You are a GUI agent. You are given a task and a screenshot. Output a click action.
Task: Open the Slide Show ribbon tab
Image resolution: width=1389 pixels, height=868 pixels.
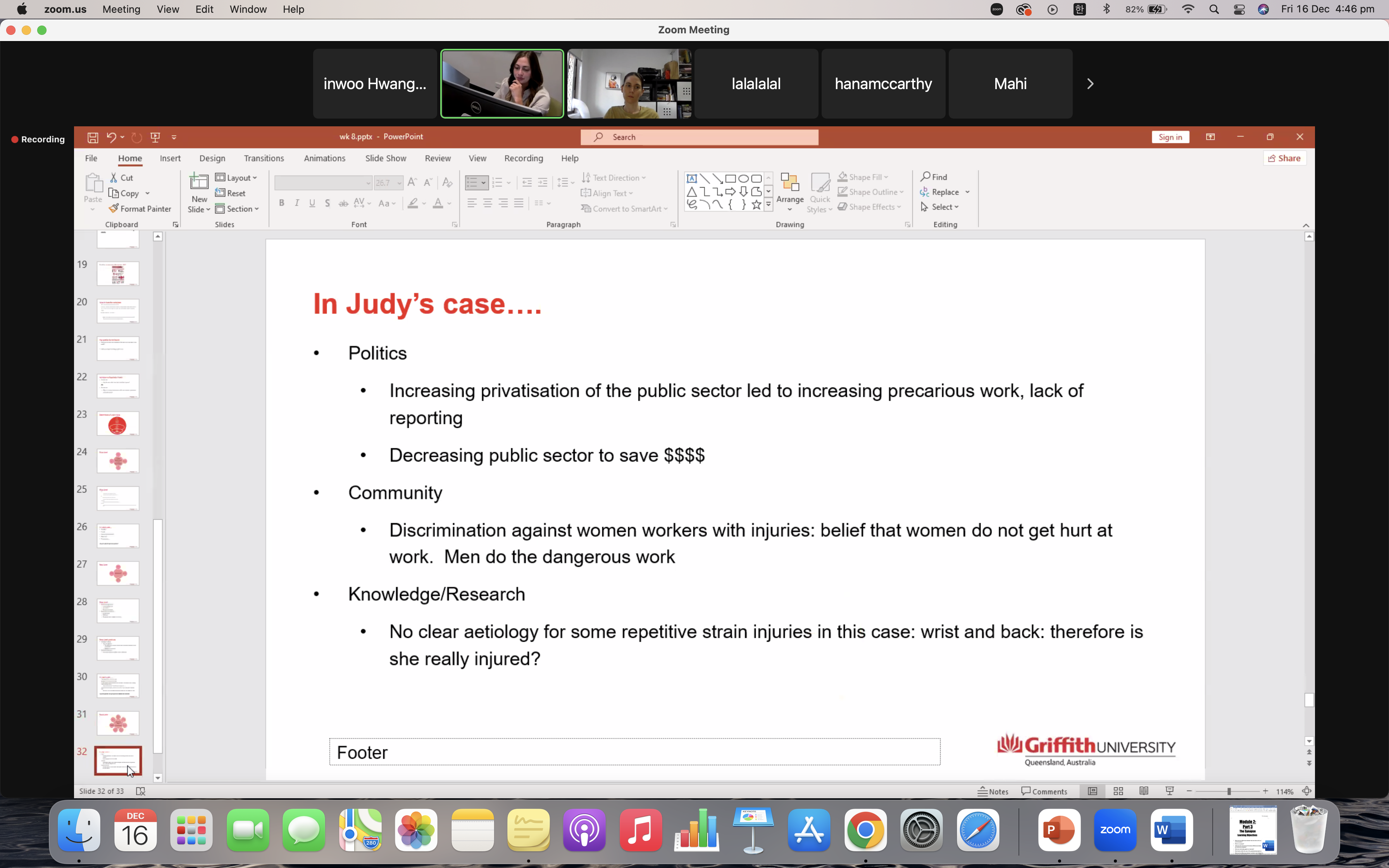tap(386, 158)
